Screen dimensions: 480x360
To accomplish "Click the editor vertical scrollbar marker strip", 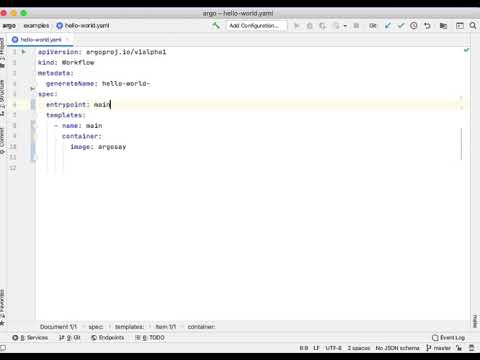I will click(x=462, y=143).
